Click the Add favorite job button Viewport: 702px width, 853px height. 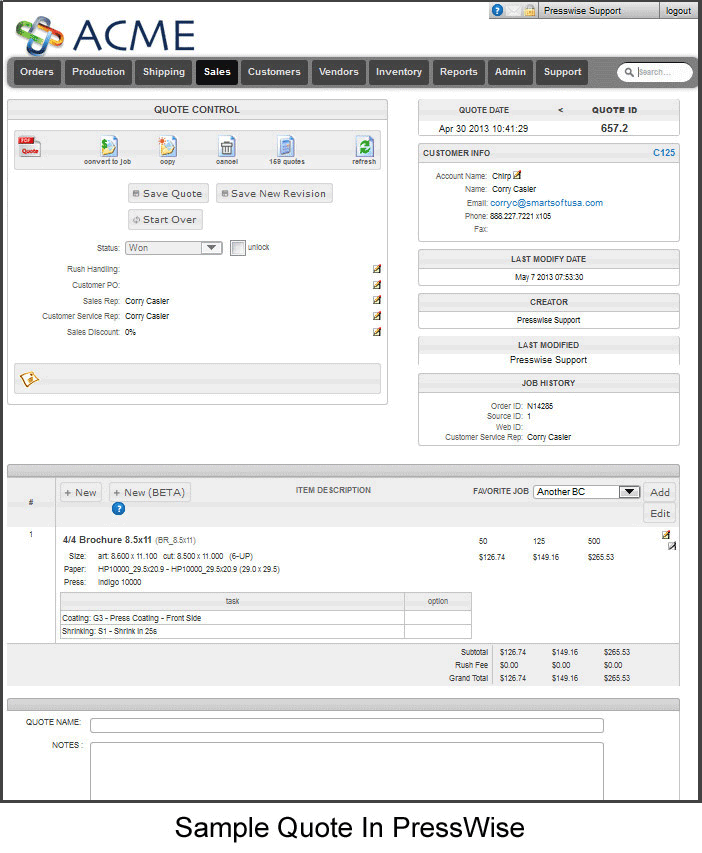coord(660,492)
